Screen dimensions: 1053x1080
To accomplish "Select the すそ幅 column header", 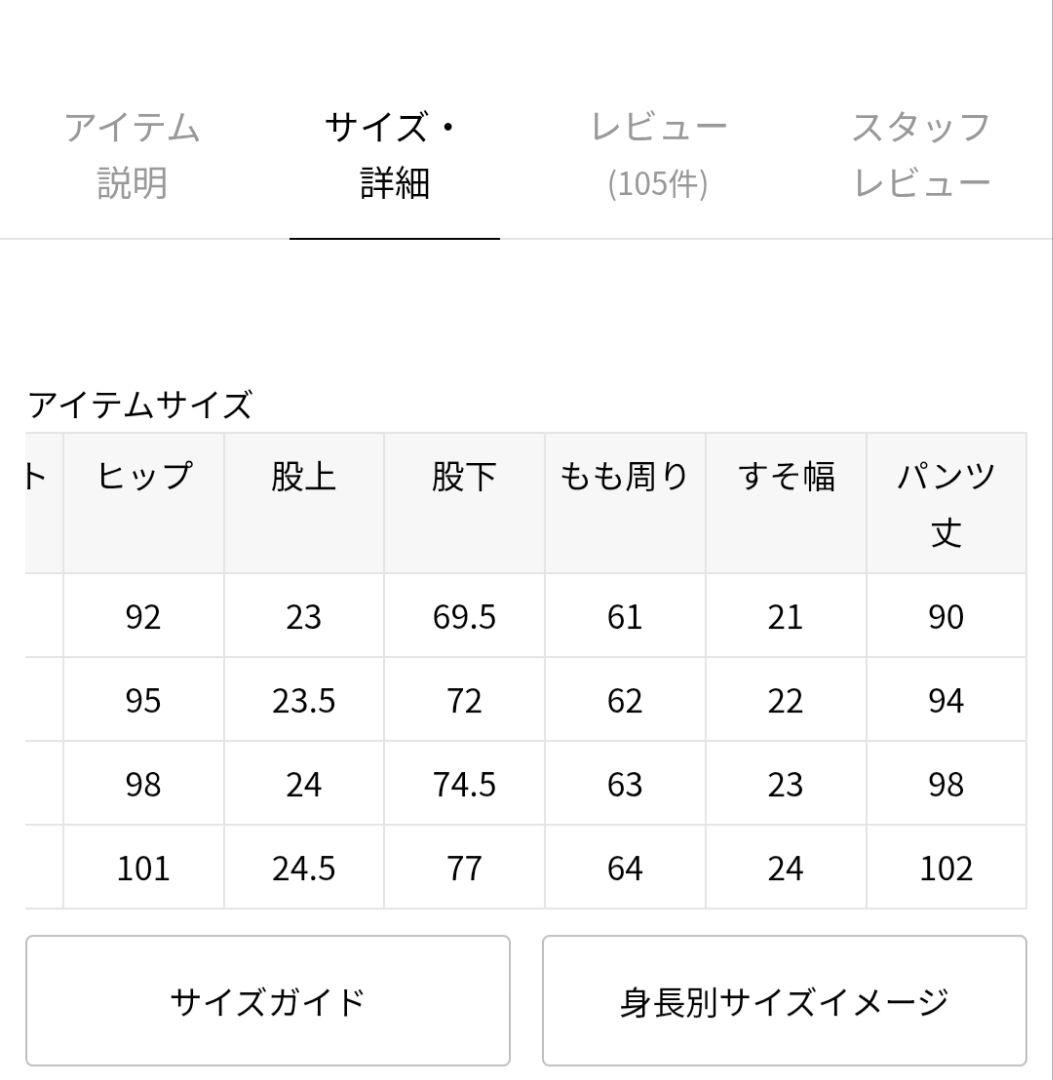I will point(785,477).
